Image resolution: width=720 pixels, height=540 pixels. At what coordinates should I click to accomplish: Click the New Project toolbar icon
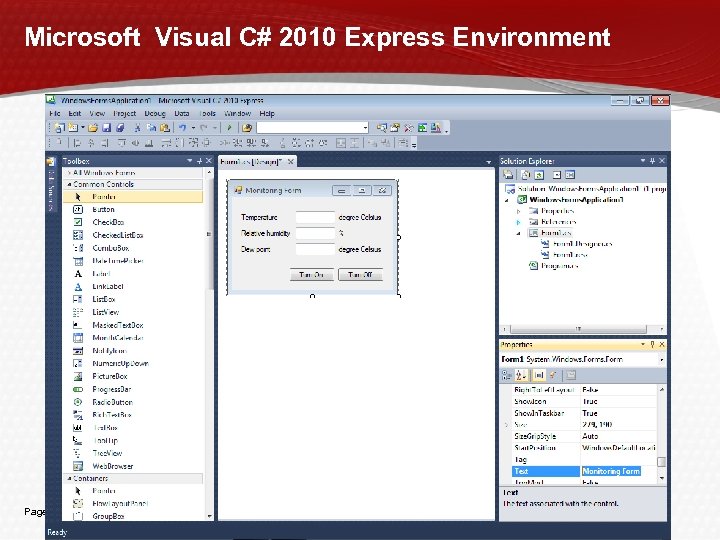pyautogui.click(x=59, y=128)
